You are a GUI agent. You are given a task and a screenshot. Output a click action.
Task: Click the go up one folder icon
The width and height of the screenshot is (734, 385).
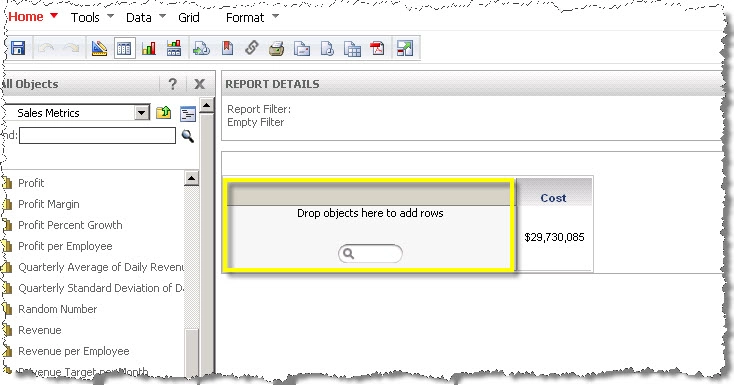point(163,112)
